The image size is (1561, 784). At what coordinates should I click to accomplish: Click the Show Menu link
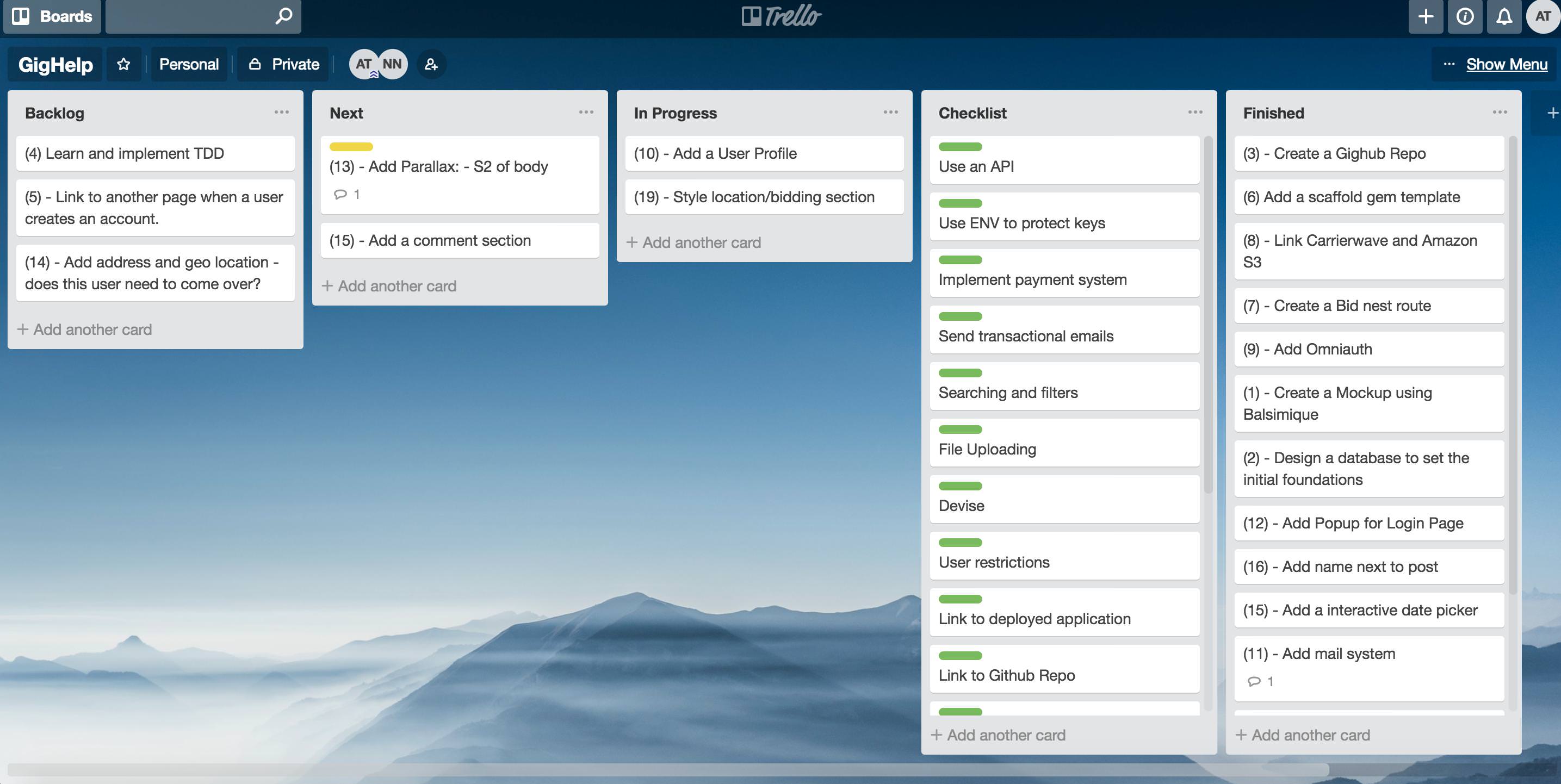coord(1507,64)
